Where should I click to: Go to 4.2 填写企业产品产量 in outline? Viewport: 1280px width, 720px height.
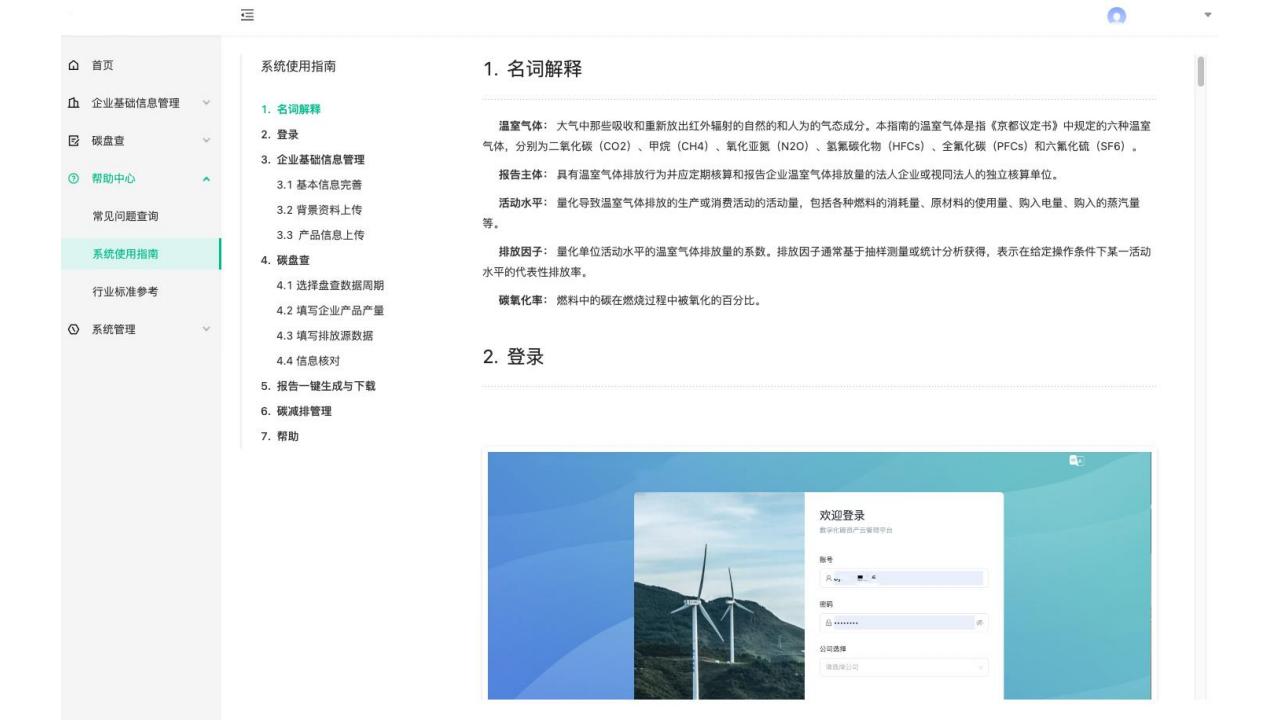pos(330,310)
